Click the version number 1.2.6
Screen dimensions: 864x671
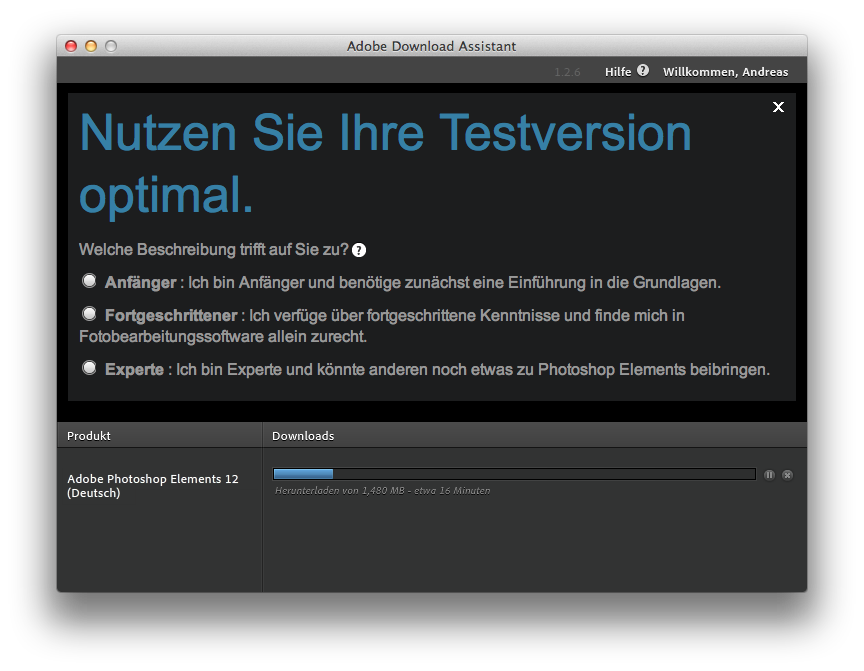point(567,72)
